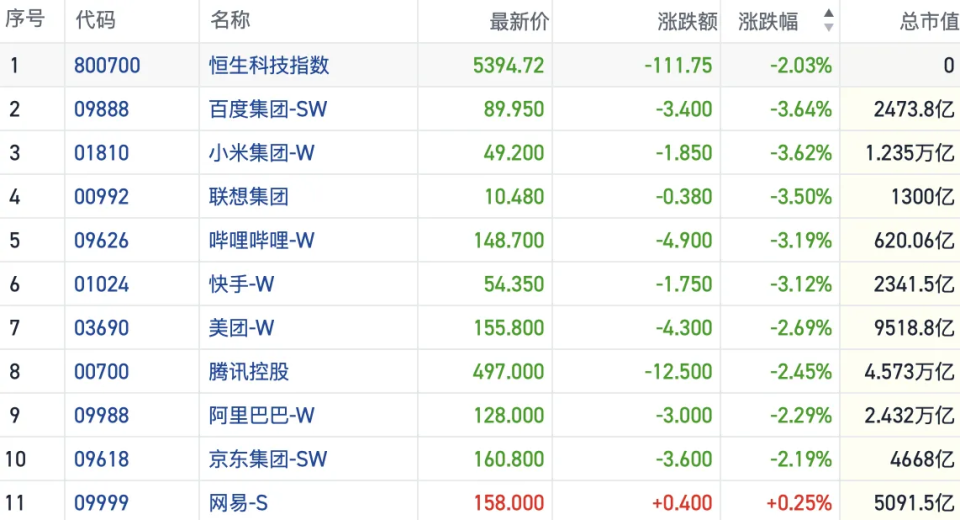The height and width of the screenshot is (520, 960).
Task: Sort table by 涨跌额 header
Action: [x=688, y=21]
